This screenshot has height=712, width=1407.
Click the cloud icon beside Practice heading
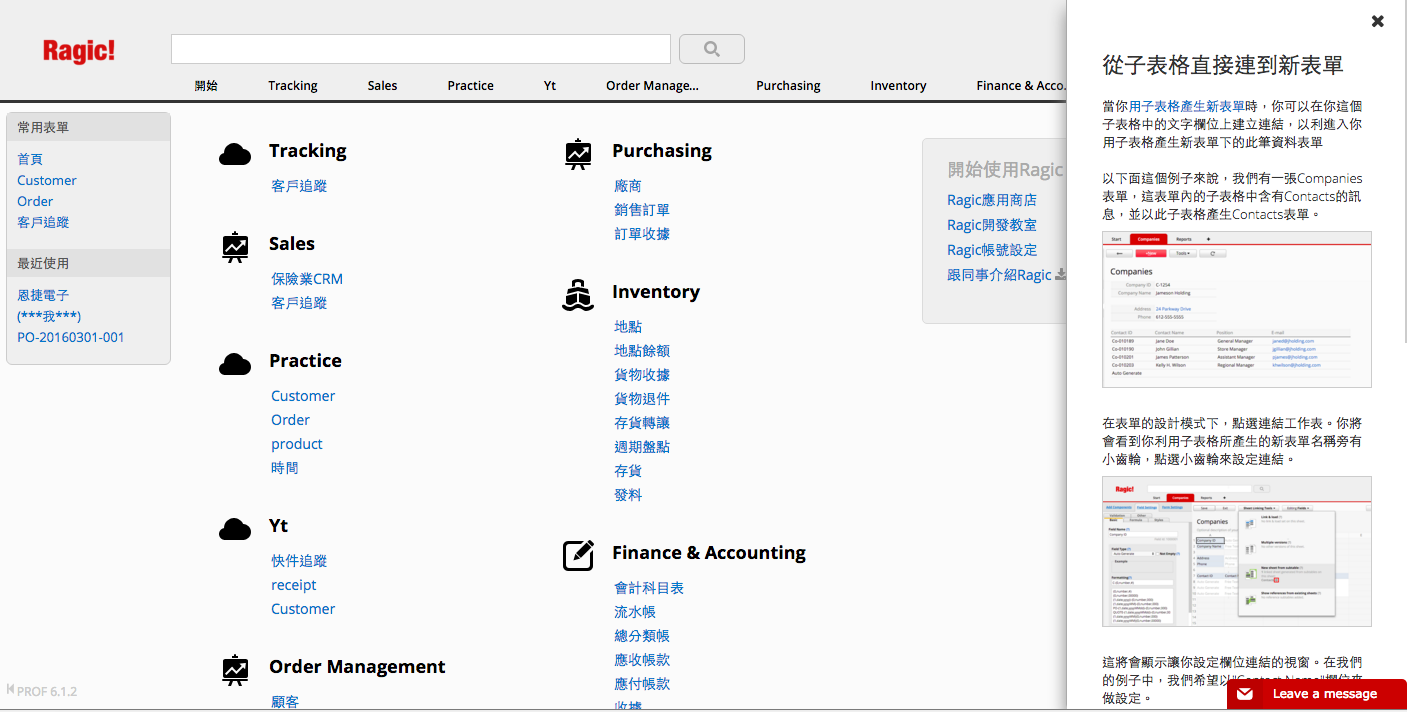click(x=235, y=364)
